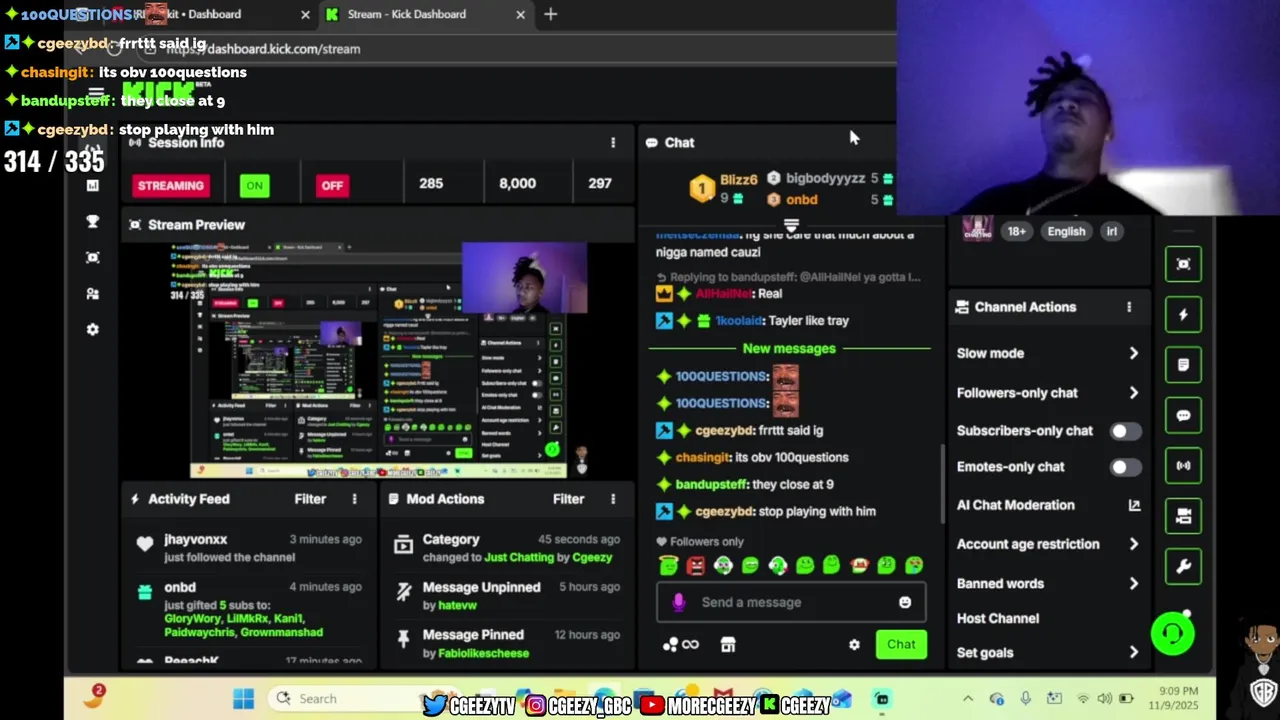This screenshot has height=720, width=1280.
Task: Show hidden system tray icons chevron
Action: 968,698
